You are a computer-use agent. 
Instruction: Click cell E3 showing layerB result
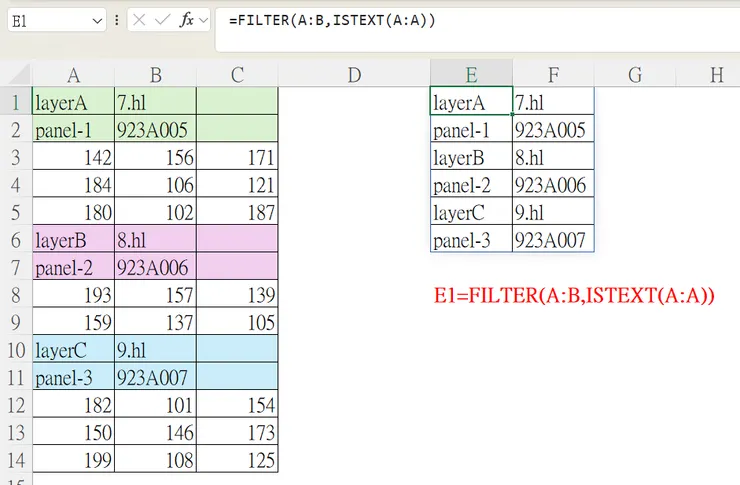[471, 156]
